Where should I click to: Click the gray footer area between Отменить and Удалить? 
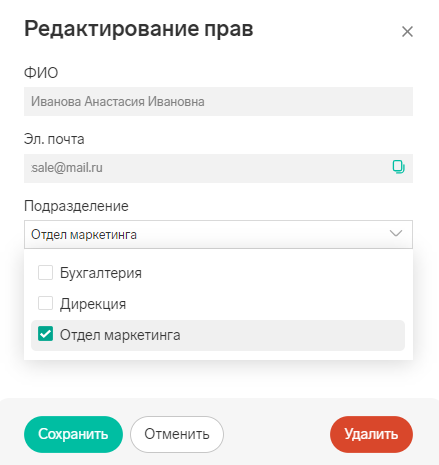pyautogui.click(x=277, y=434)
